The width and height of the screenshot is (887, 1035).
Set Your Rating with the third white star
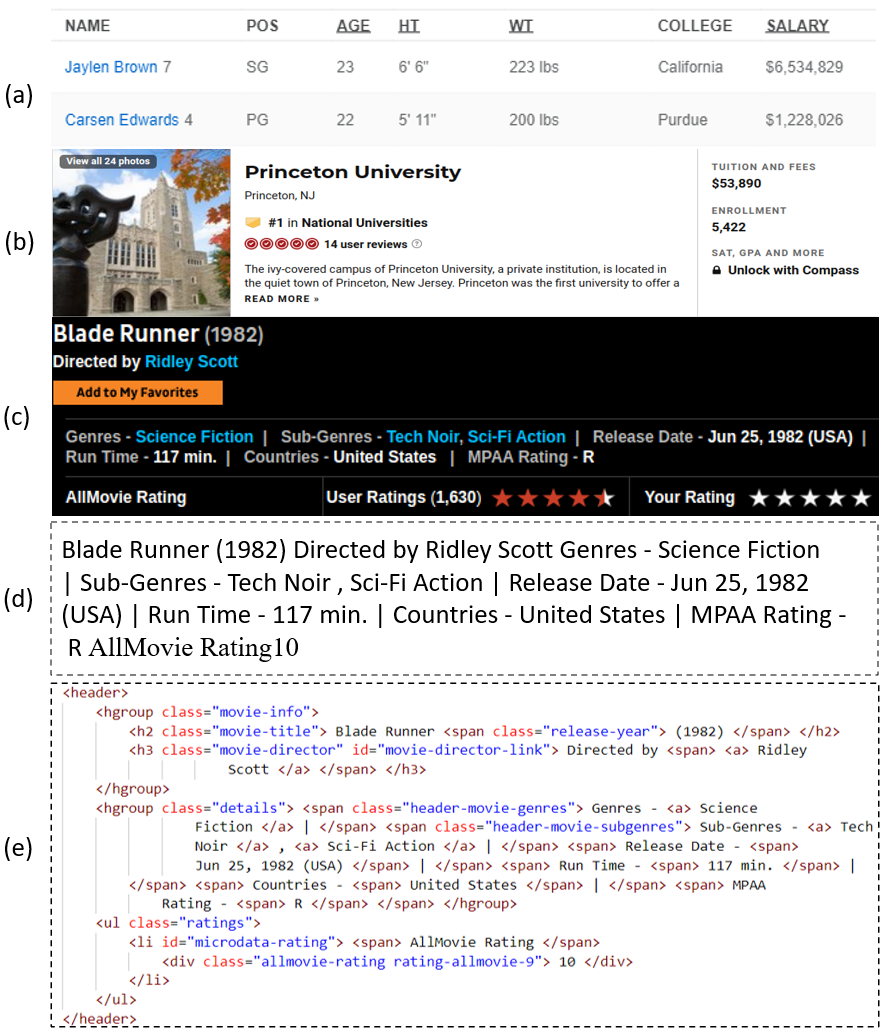pyautogui.click(x=810, y=498)
